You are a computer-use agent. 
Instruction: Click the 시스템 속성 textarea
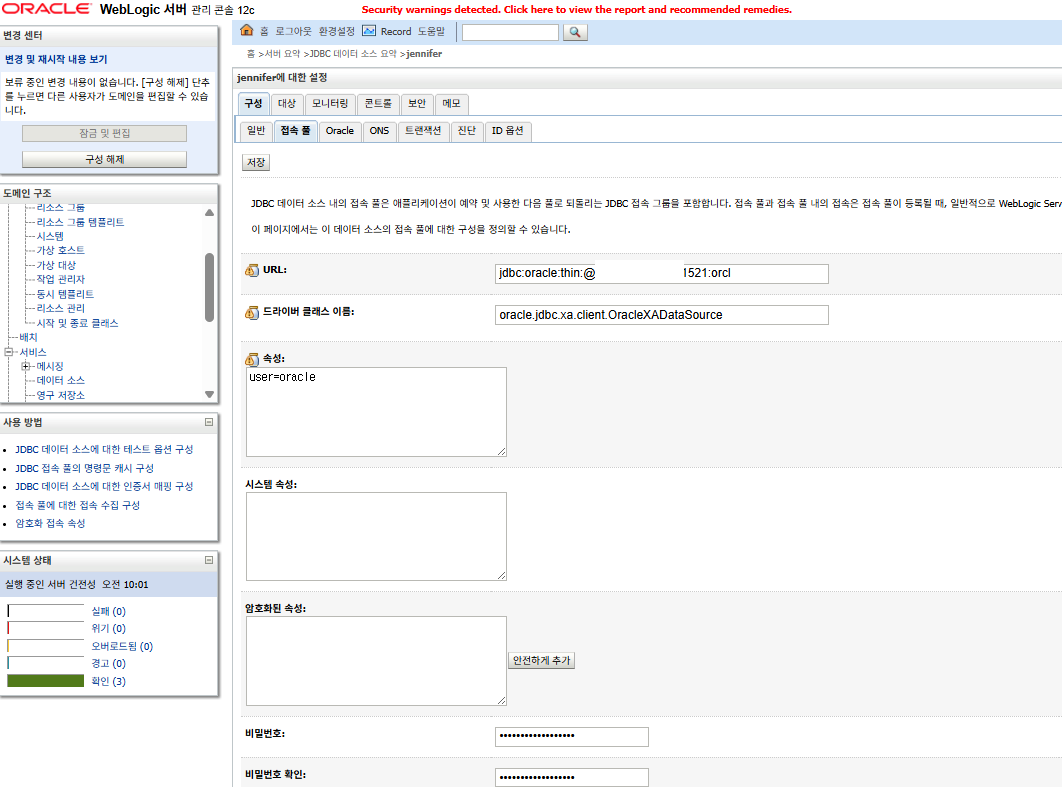point(376,536)
